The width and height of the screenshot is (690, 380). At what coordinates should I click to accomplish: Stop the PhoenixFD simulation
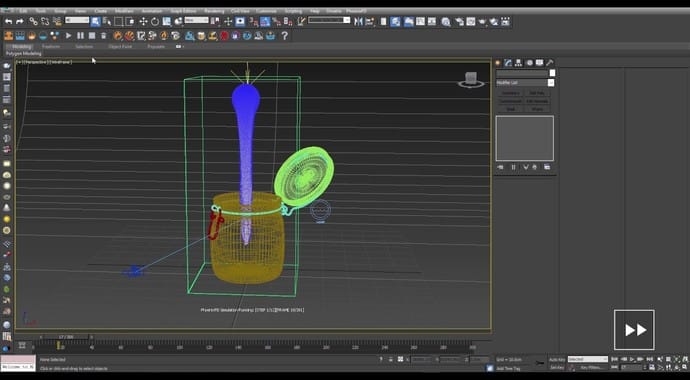[92, 36]
